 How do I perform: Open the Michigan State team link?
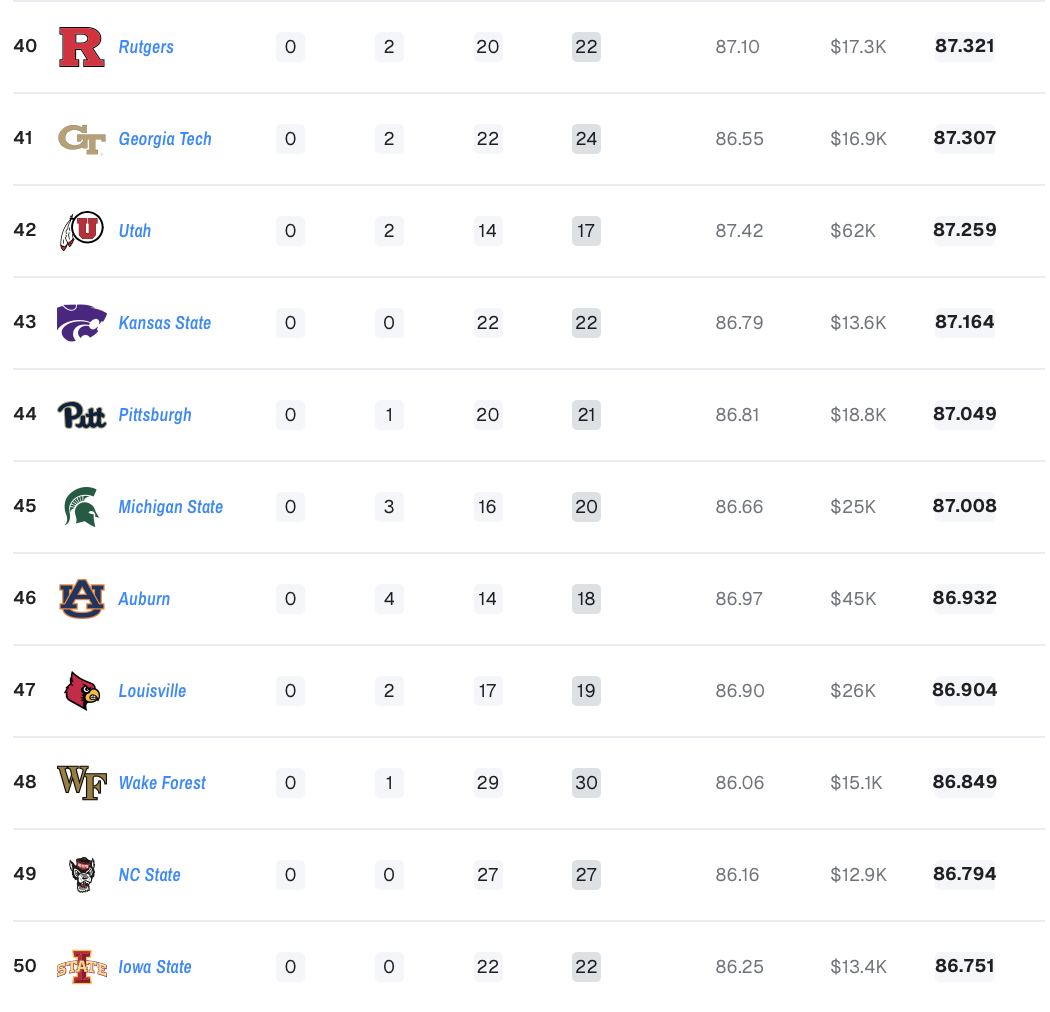[x=171, y=507]
